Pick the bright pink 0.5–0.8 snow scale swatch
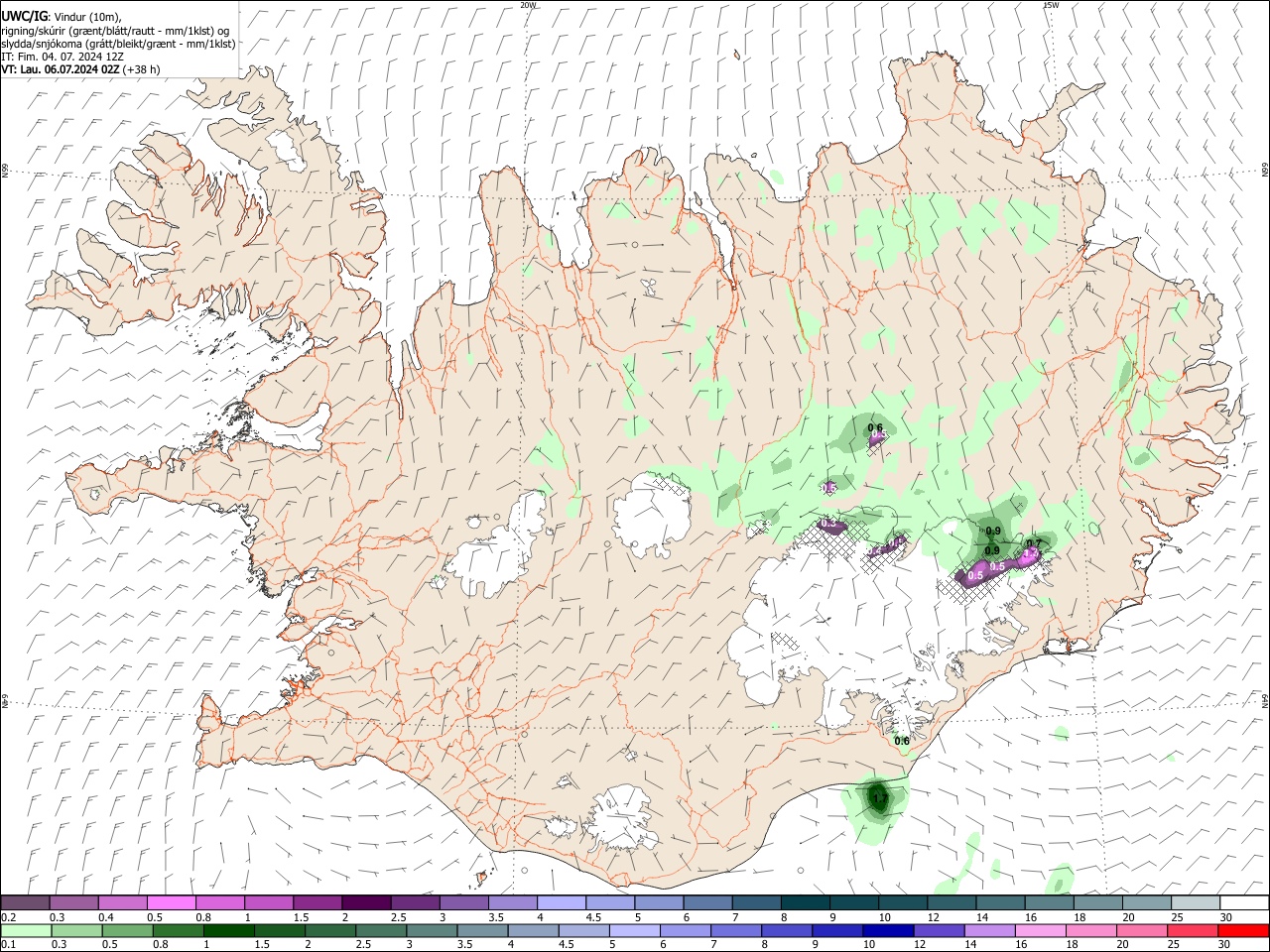This screenshot has height=952, width=1270. pos(171,902)
